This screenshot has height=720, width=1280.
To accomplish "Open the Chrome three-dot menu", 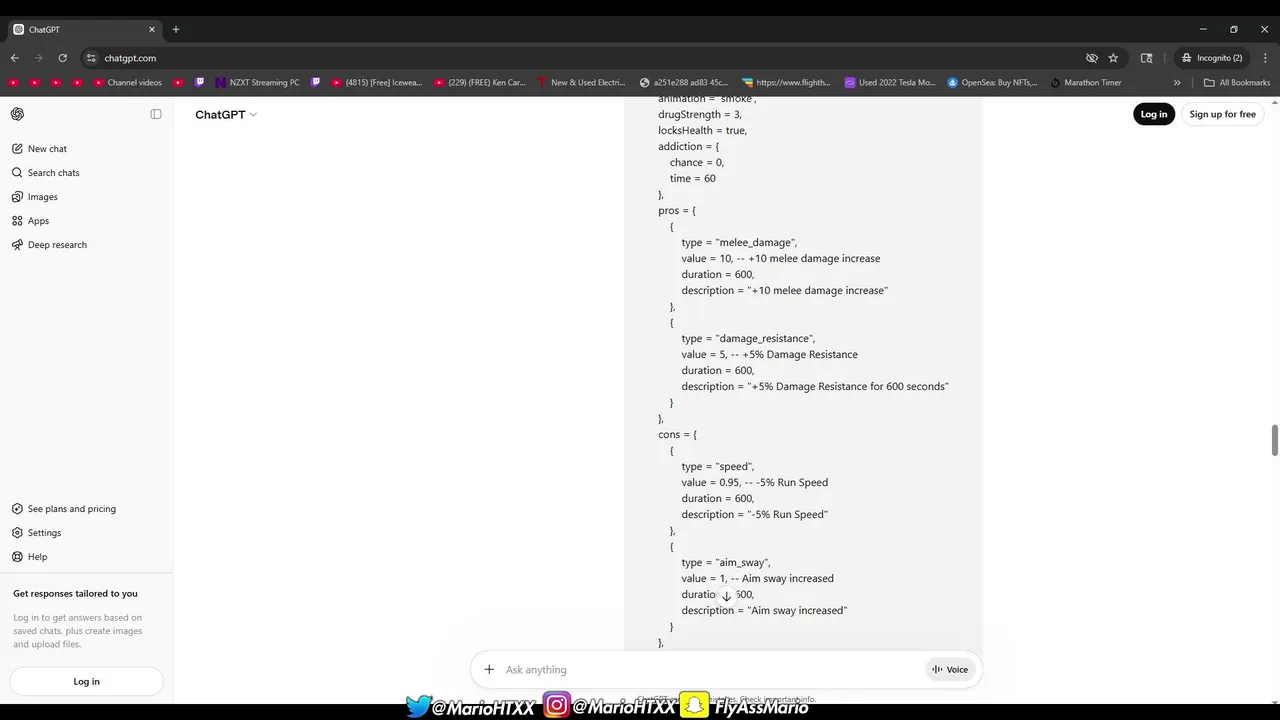I will click(1265, 58).
